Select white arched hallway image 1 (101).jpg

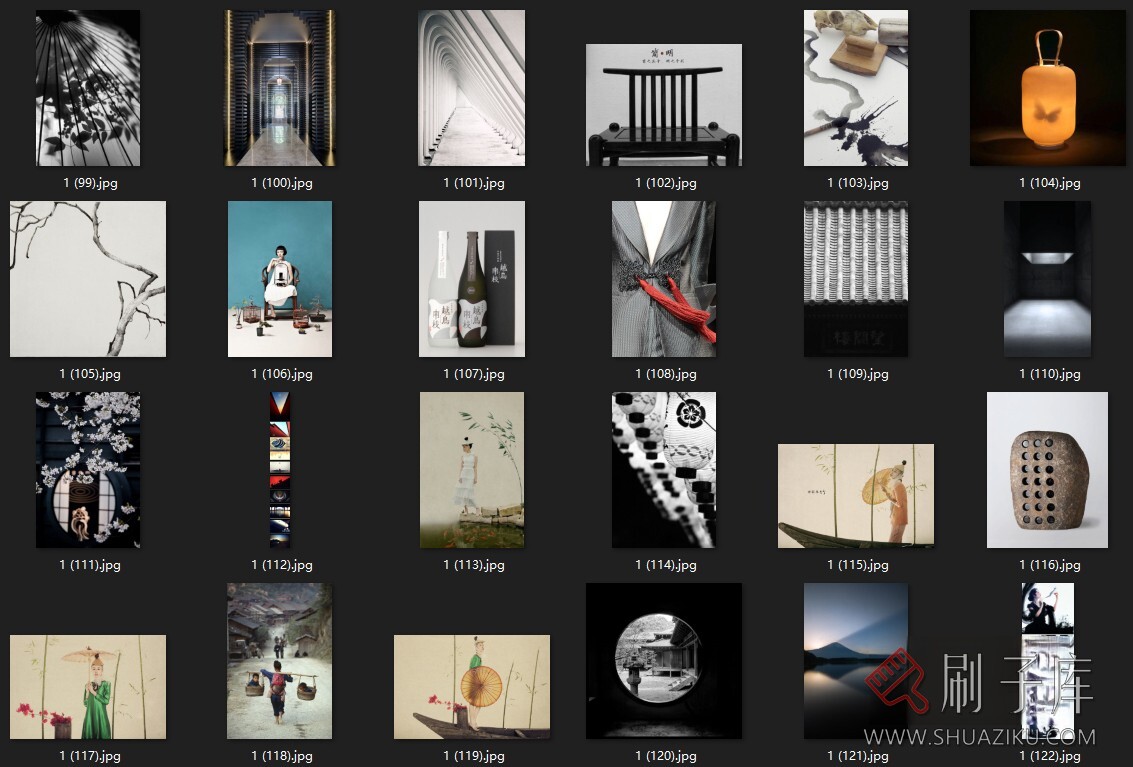tap(471, 88)
